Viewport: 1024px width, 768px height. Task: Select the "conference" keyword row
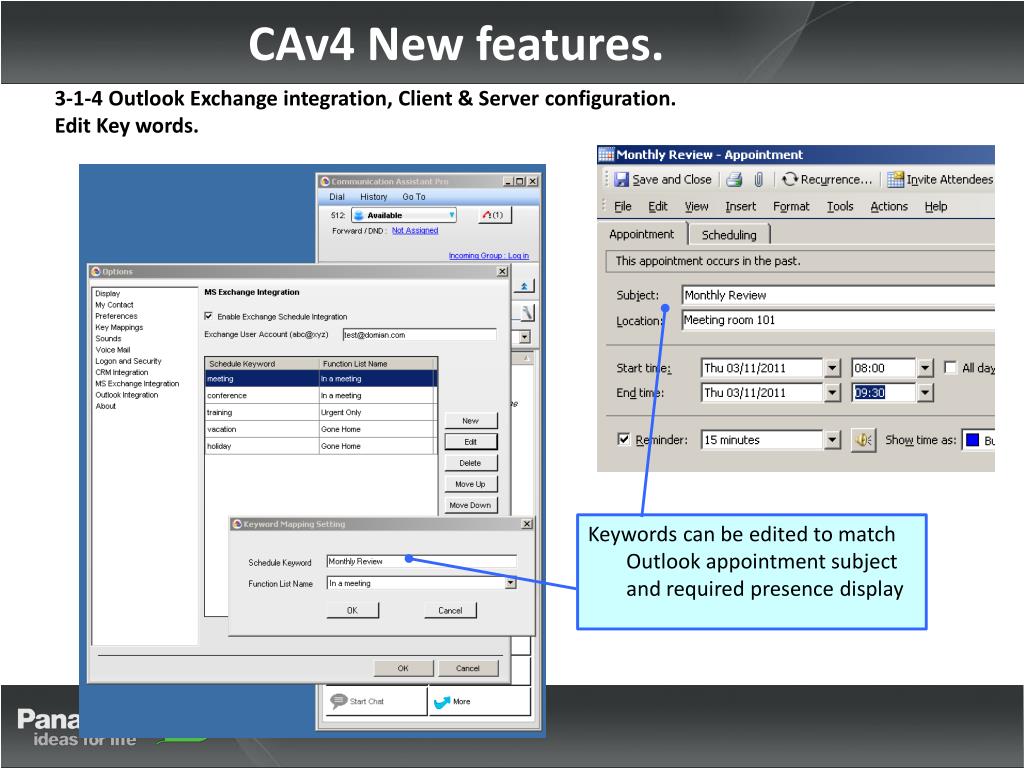tap(319, 395)
